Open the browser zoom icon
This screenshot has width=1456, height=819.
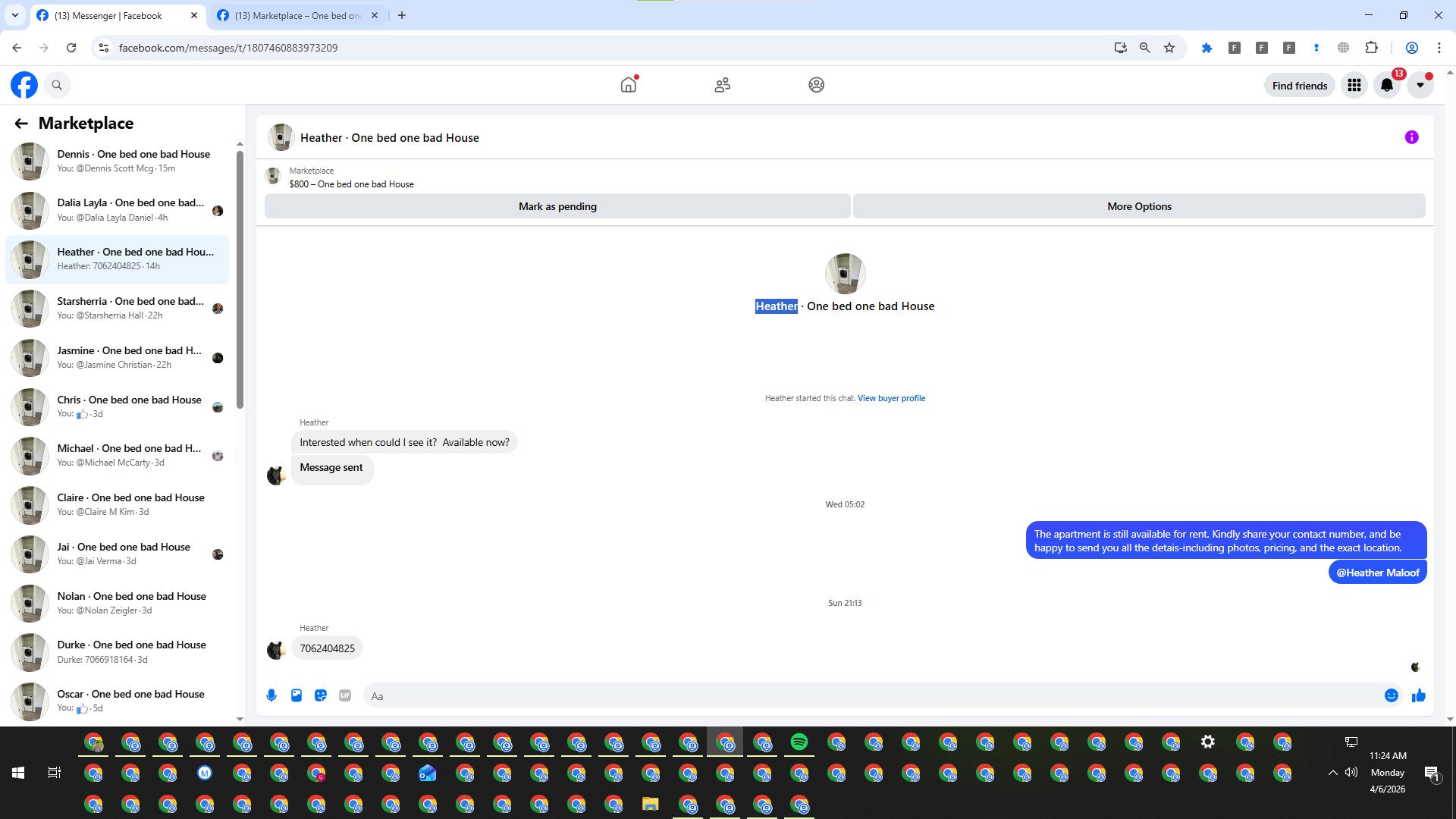coord(1145,48)
